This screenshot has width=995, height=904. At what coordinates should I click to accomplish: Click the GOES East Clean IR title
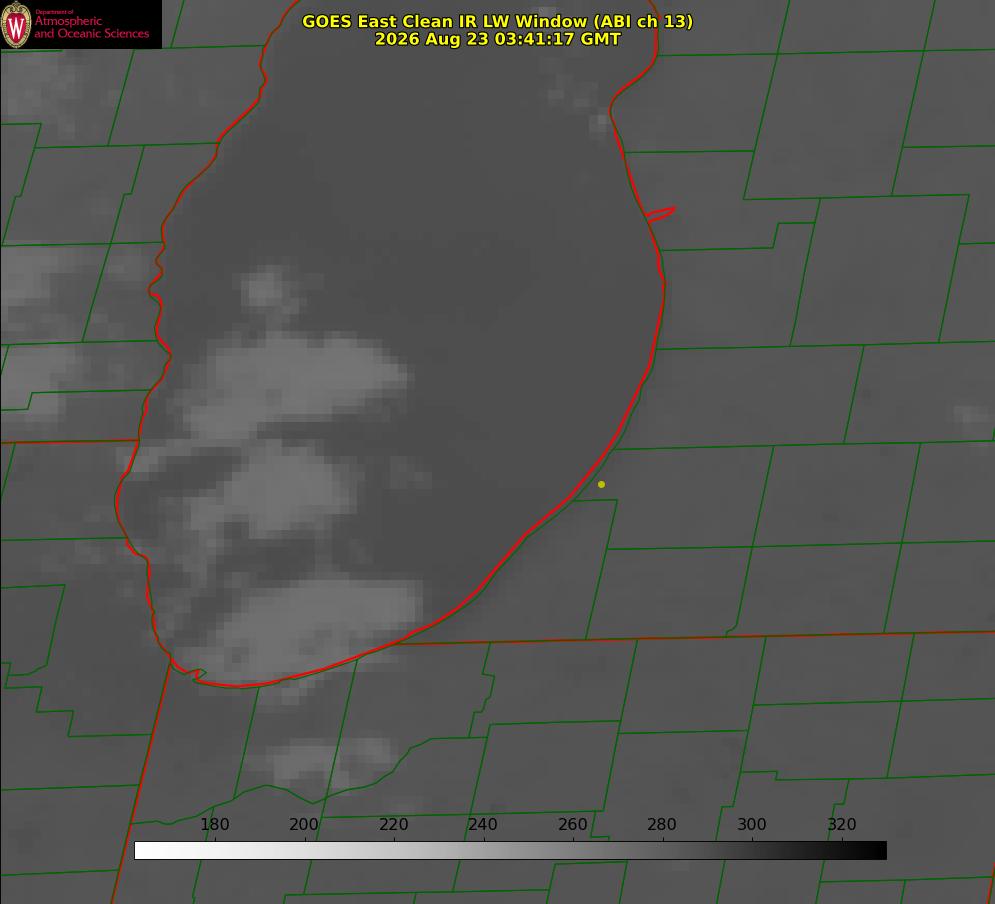498,21
